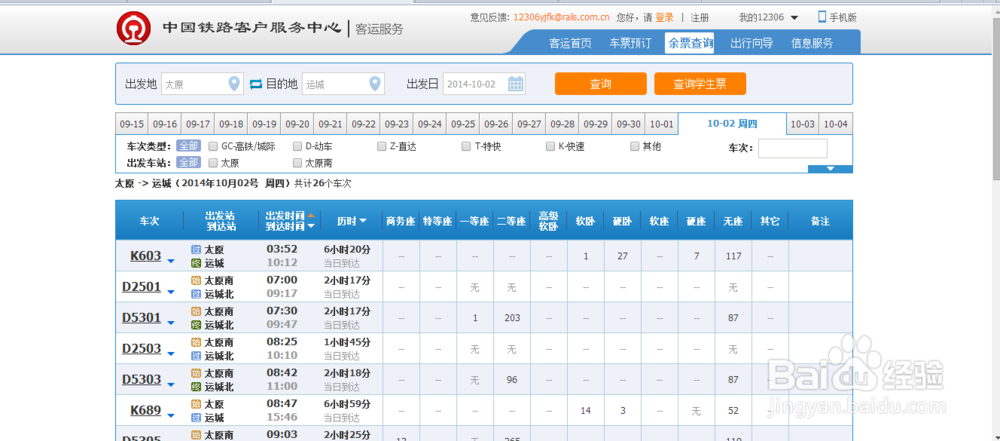The height and width of the screenshot is (441, 1000).
Task: Open the departure station location pin icon
Action: coord(234,84)
